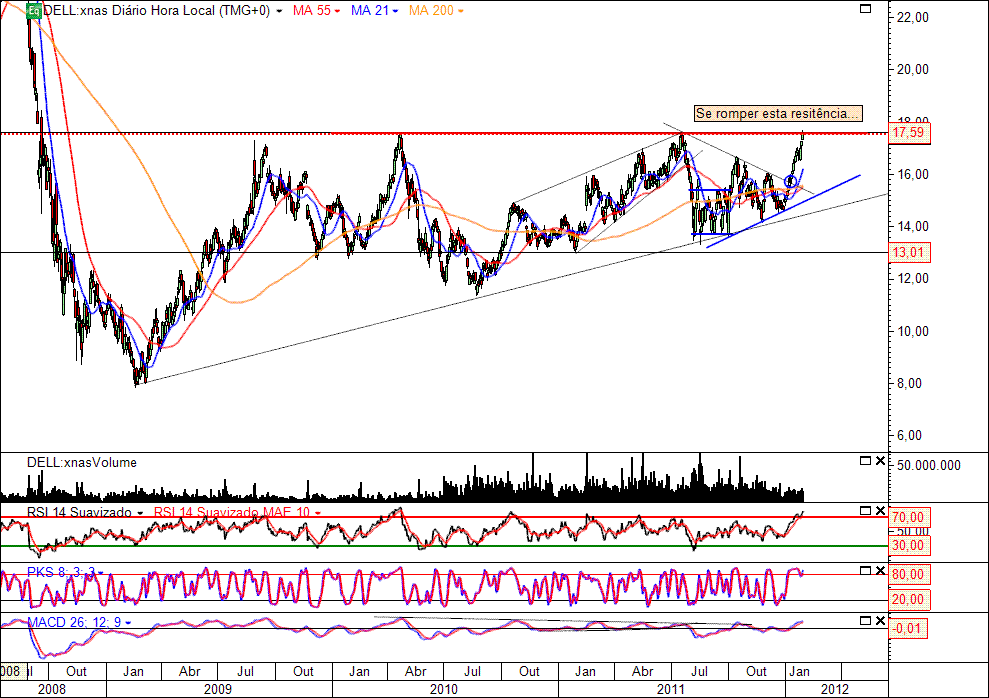The height and width of the screenshot is (698, 989).
Task: Click the RSI 30,00 level label
Action: [x=908, y=545]
